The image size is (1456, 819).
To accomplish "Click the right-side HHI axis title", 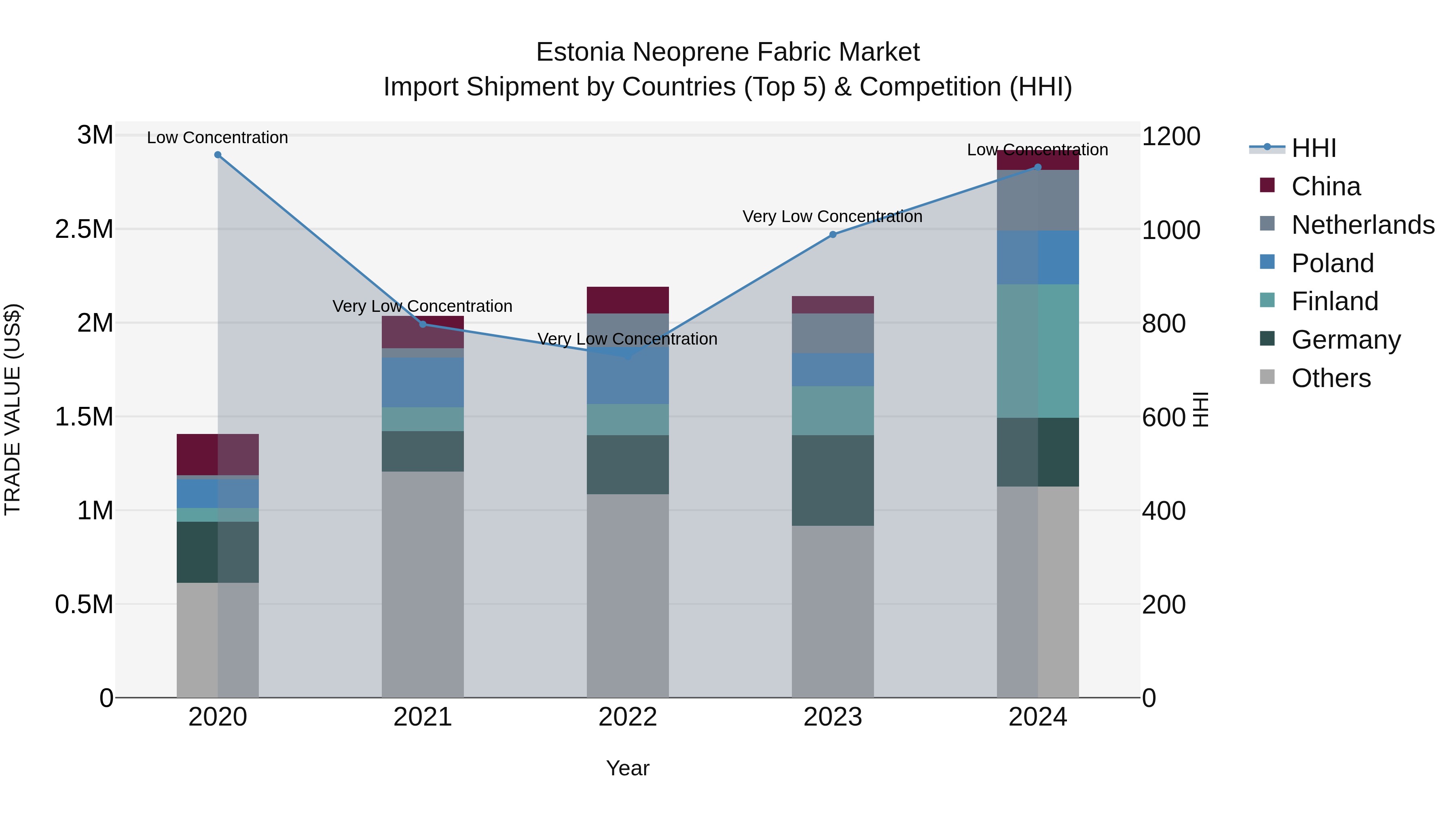I will [1200, 410].
